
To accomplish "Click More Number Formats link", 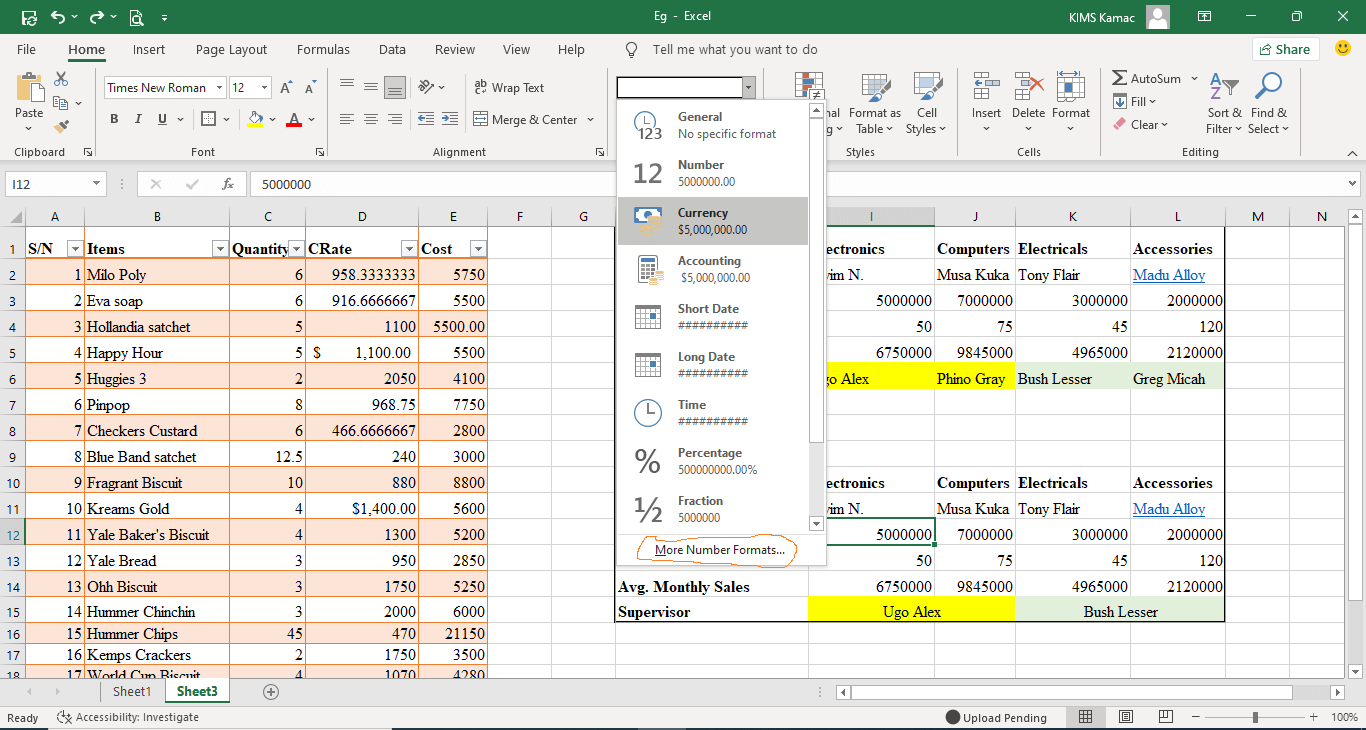I will [718, 551].
